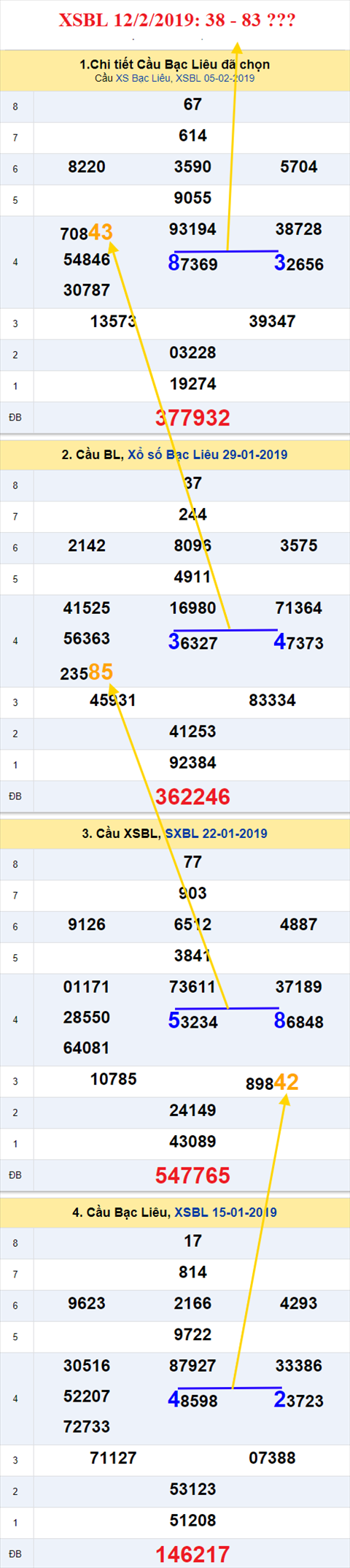Select special prize number 146217
Screen dimensions: 350x1568
[x=192, y=1554]
